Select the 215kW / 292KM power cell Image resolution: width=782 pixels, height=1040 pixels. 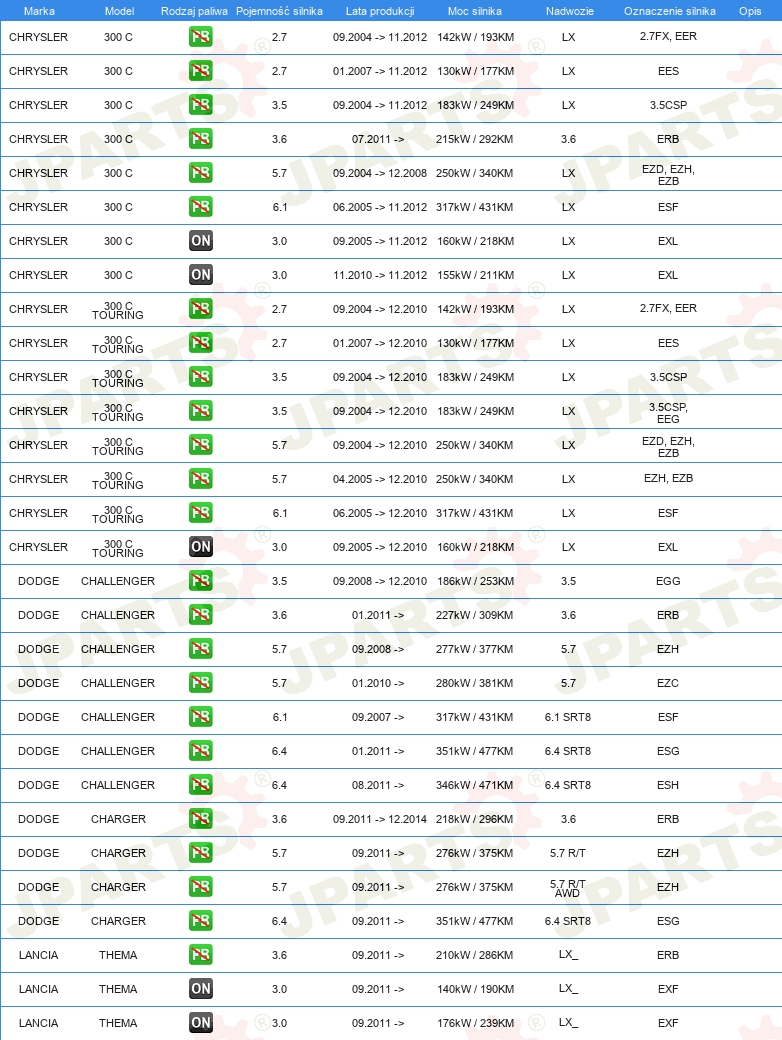pos(474,139)
